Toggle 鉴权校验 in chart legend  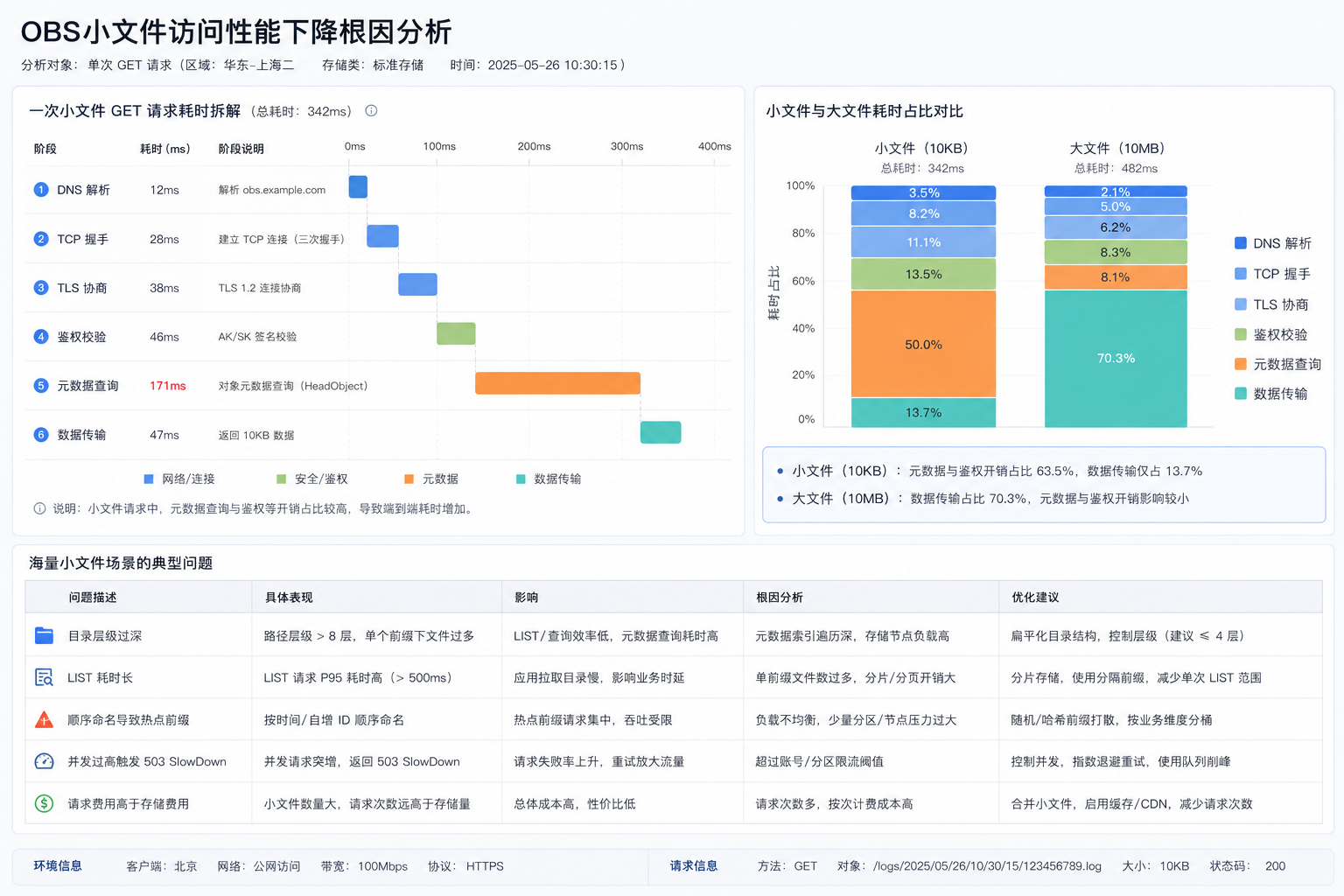click(1270, 334)
